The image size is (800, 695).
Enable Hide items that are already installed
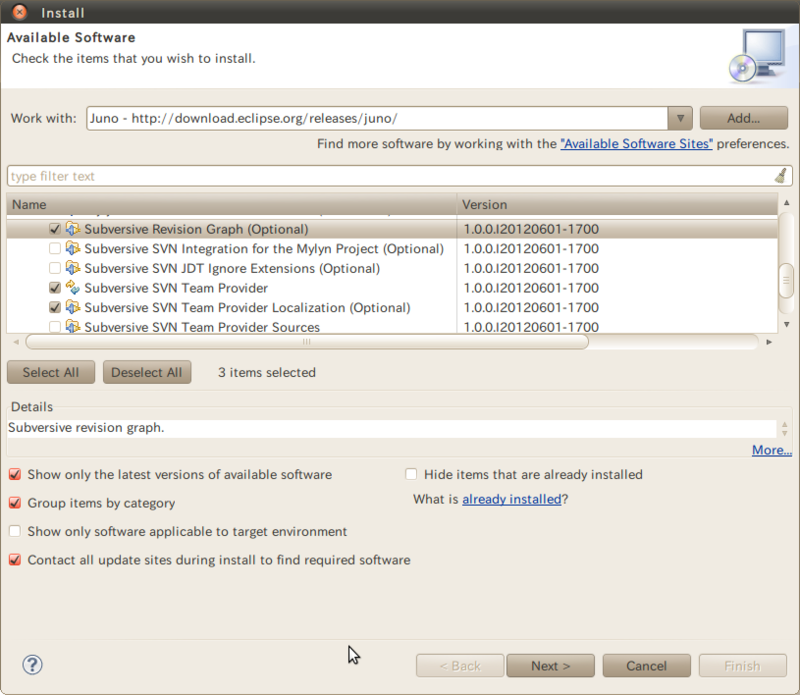411,475
